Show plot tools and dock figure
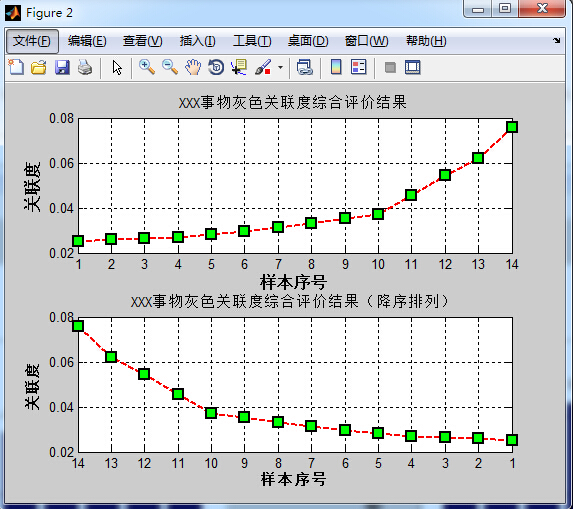Screen dimensions: 573x509 [413, 68]
